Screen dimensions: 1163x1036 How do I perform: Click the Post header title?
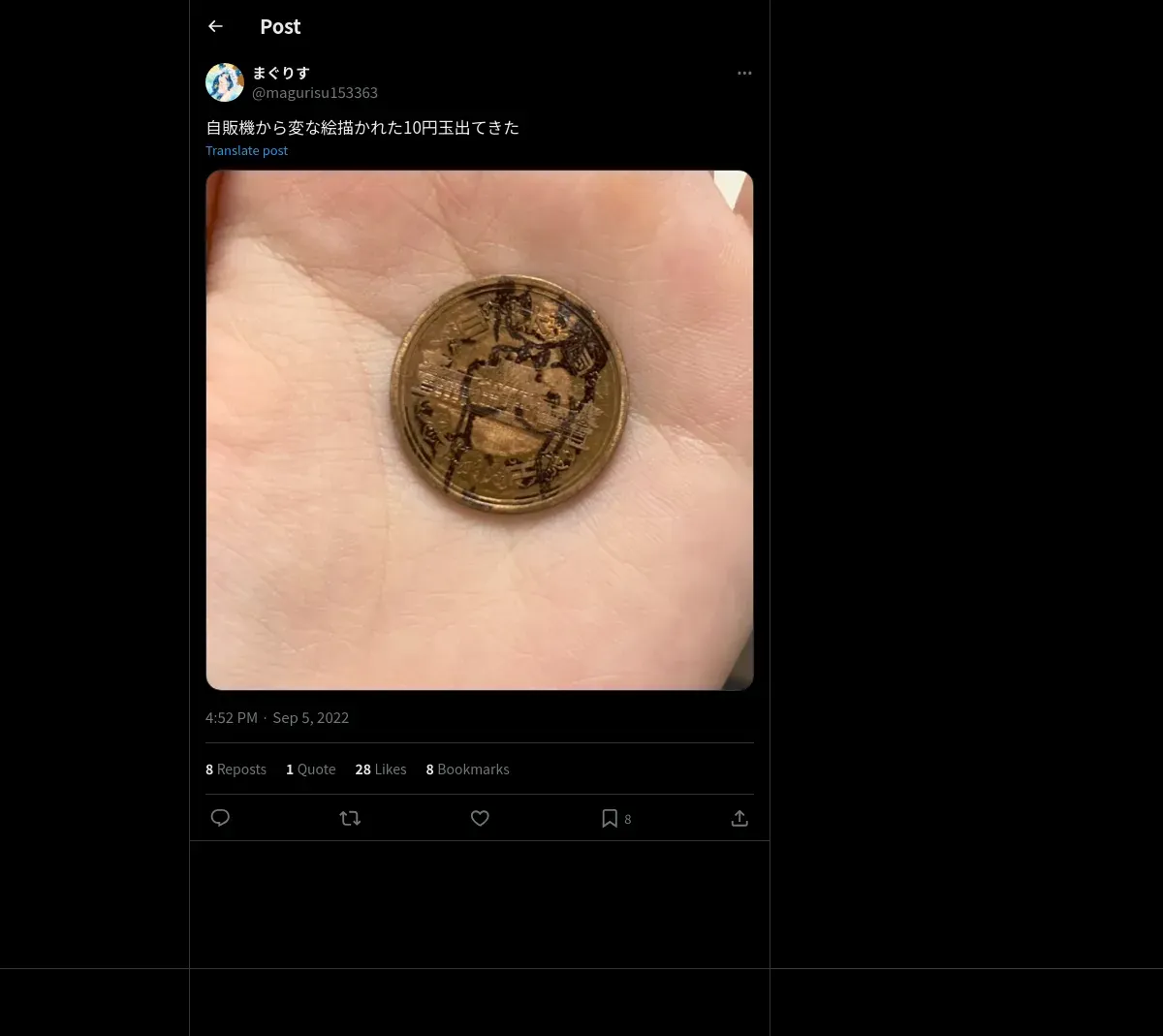[280, 26]
